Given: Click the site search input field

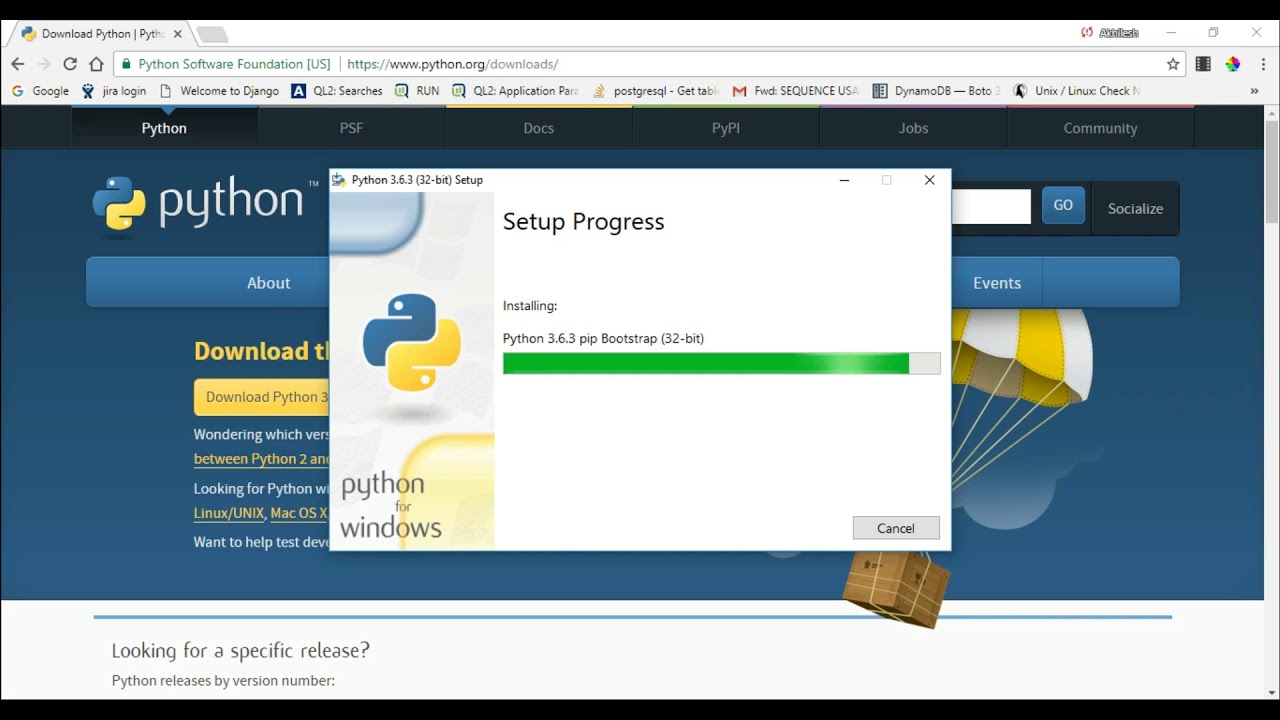Looking at the screenshot, I should [991, 207].
